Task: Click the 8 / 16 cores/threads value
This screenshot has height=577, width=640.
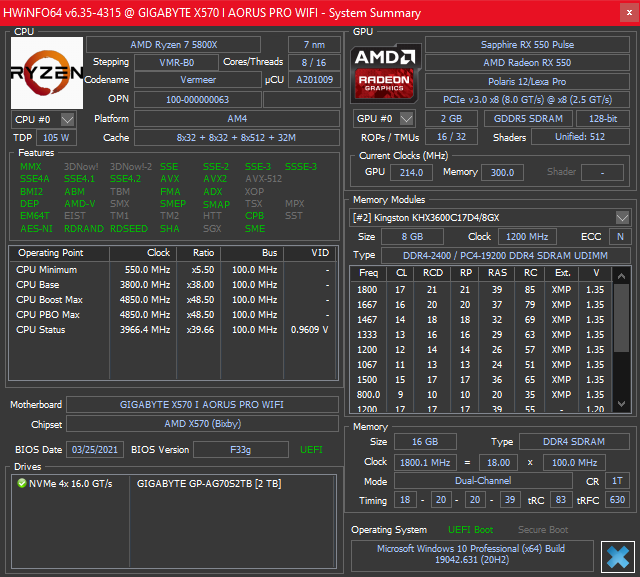Action: coord(314,63)
